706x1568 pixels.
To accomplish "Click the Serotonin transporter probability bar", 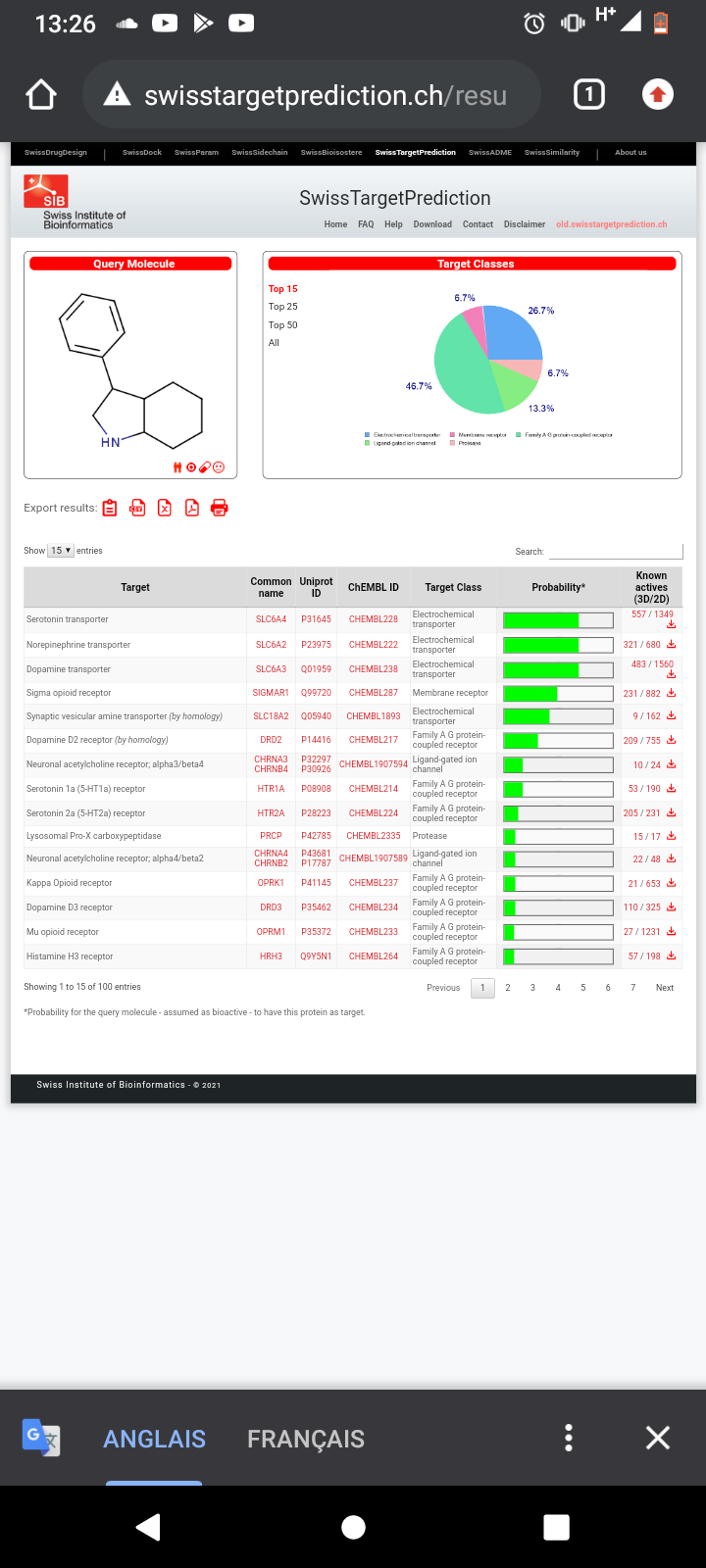I will tap(558, 619).
